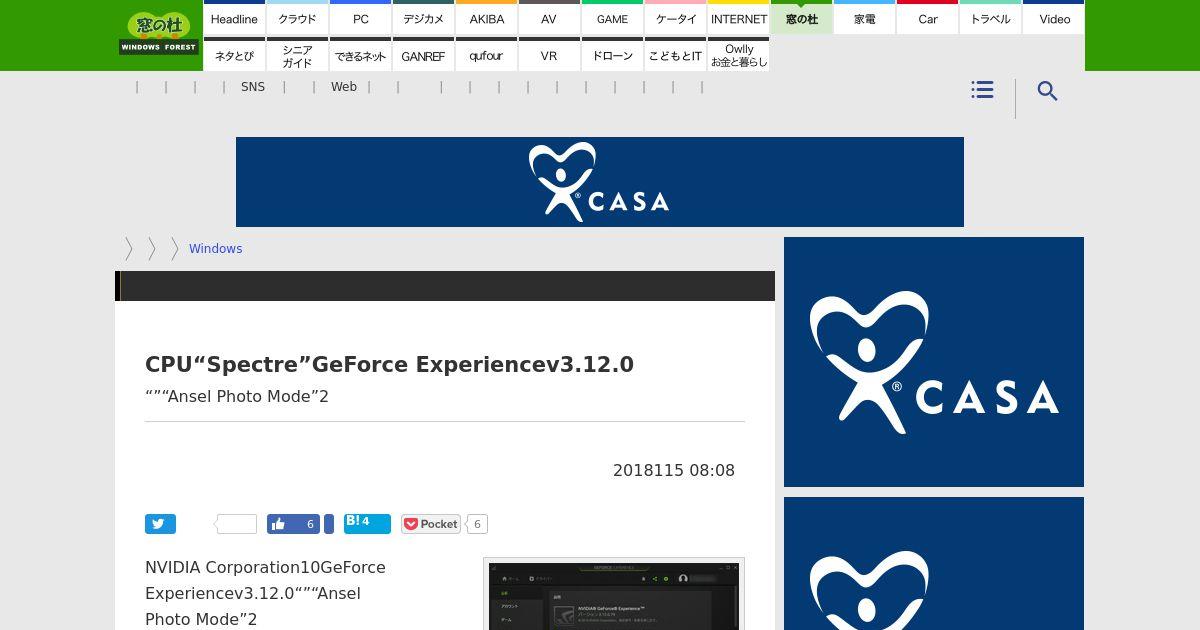Open the Headline tab
The image size is (1200, 630).
coord(234,18)
